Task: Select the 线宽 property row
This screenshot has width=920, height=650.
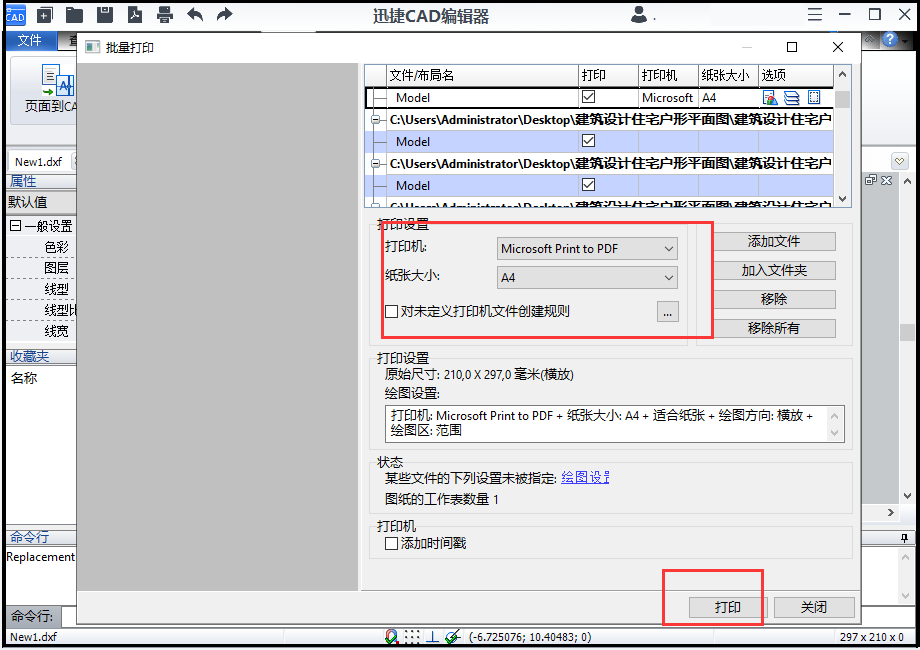Action: coord(41,331)
